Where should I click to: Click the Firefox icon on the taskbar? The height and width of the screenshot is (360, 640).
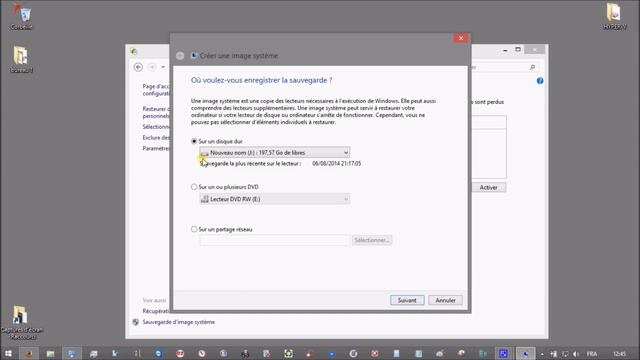pyautogui.click(x=29, y=353)
